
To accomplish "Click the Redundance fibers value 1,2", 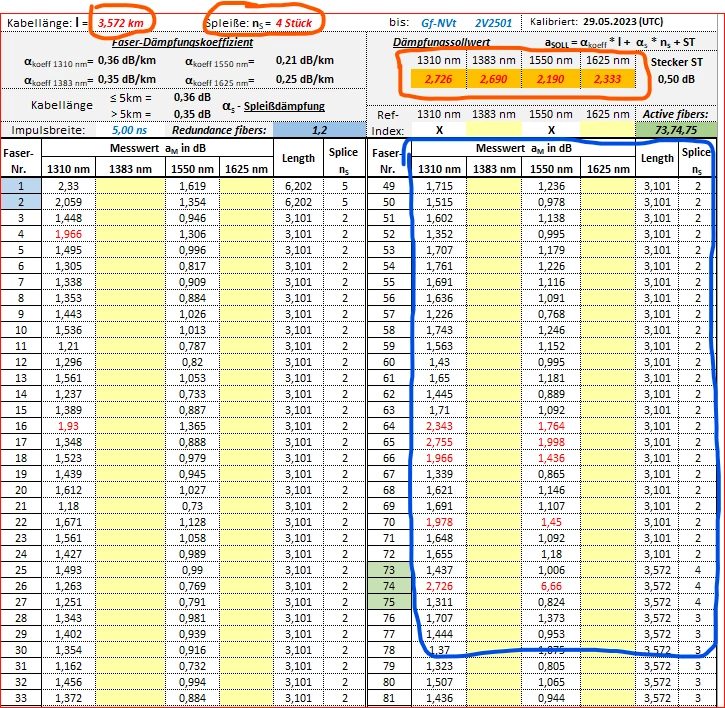I will (x=319, y=130).
